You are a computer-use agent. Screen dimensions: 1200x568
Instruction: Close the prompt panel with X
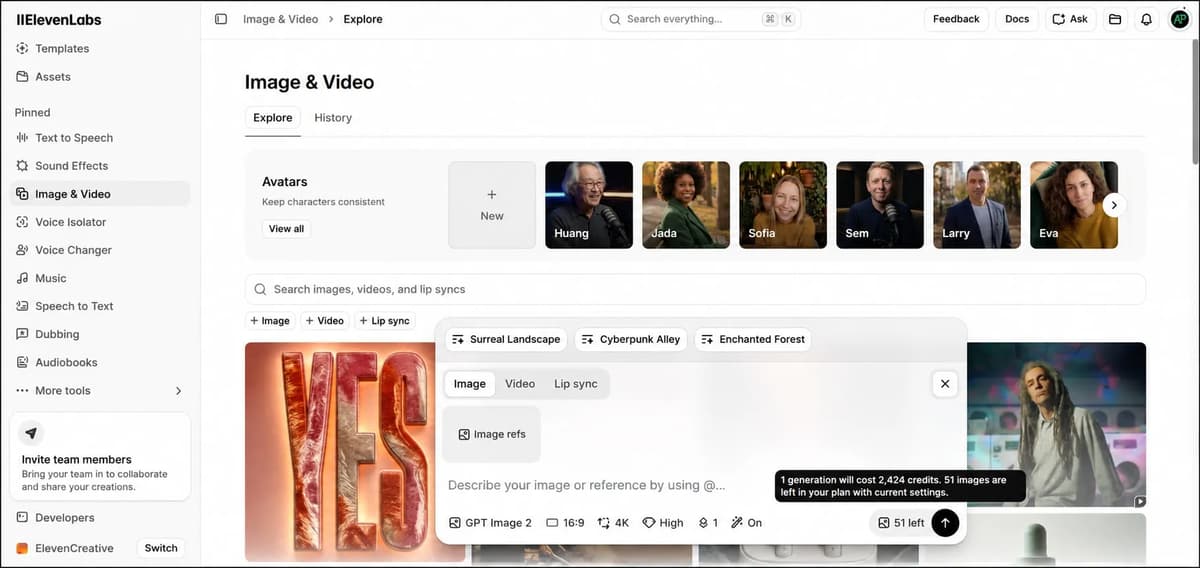(x=945, y=384)
